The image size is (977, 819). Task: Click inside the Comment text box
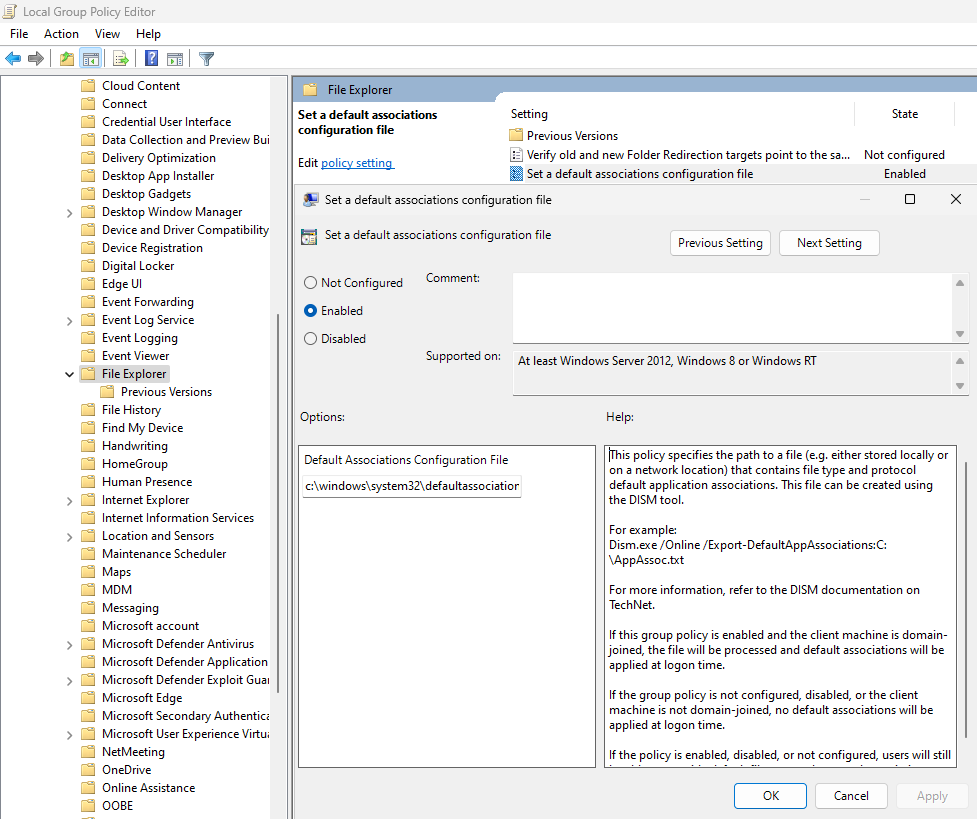coord(732,308)
